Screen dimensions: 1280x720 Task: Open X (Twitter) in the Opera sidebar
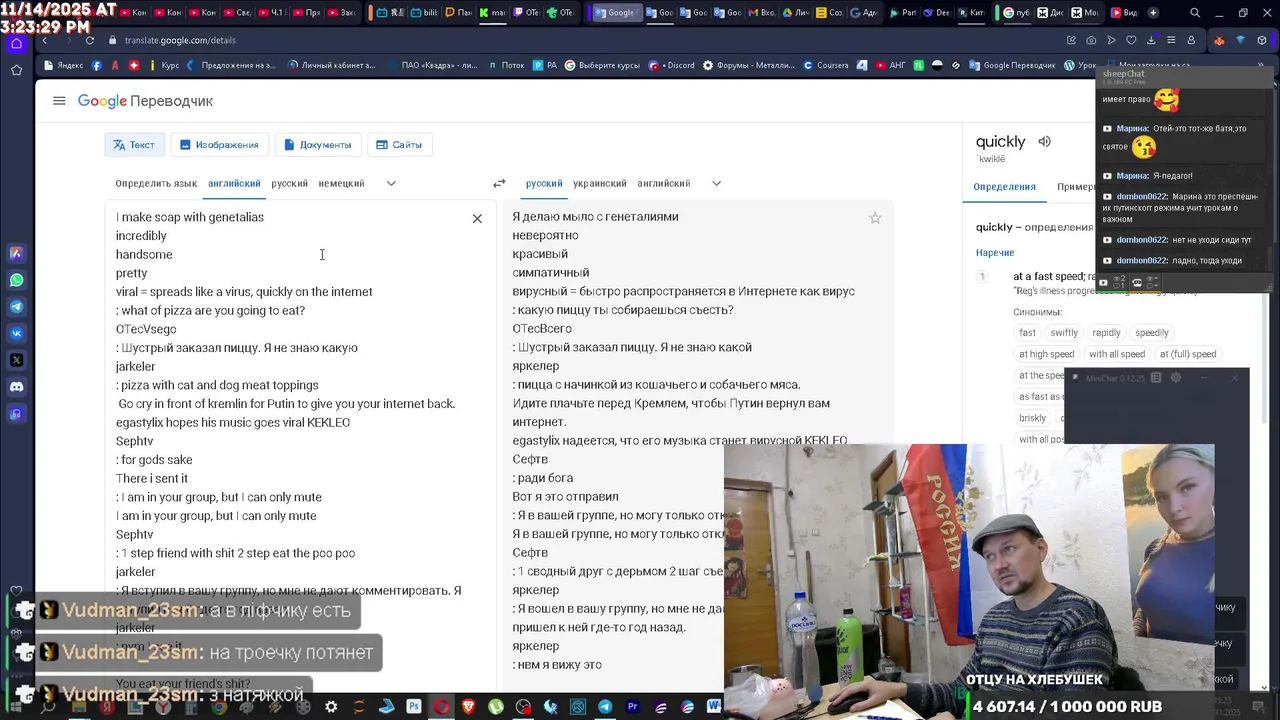click(16, 360)
